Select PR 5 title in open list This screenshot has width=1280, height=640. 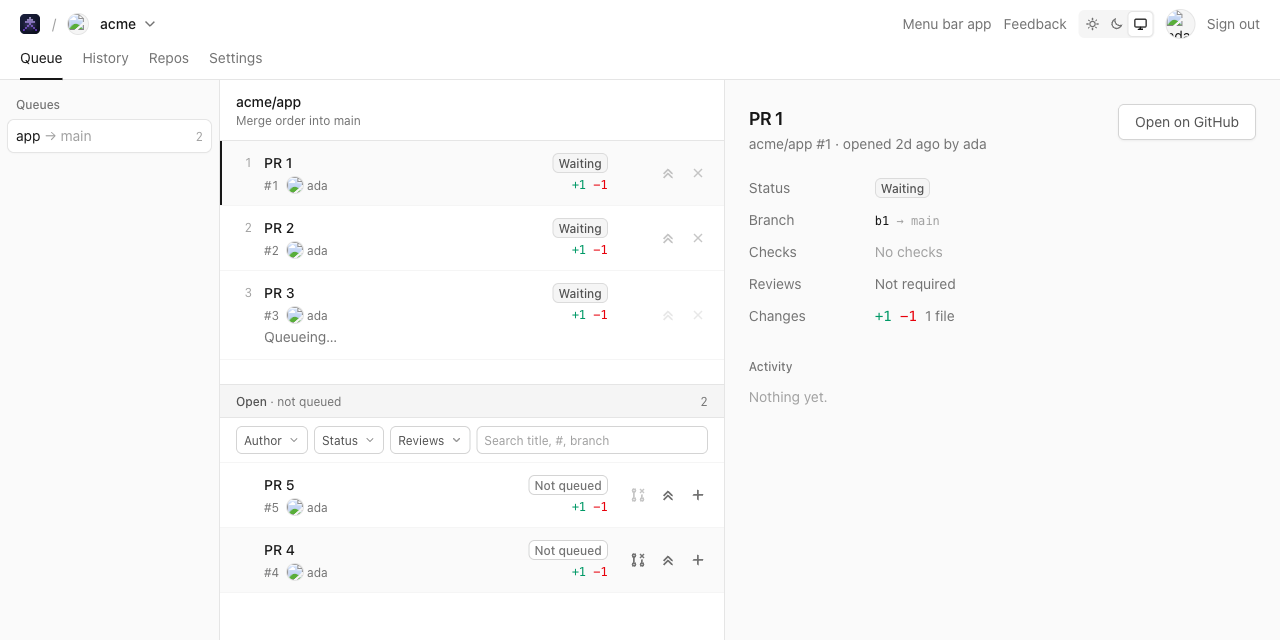point(279,485)
